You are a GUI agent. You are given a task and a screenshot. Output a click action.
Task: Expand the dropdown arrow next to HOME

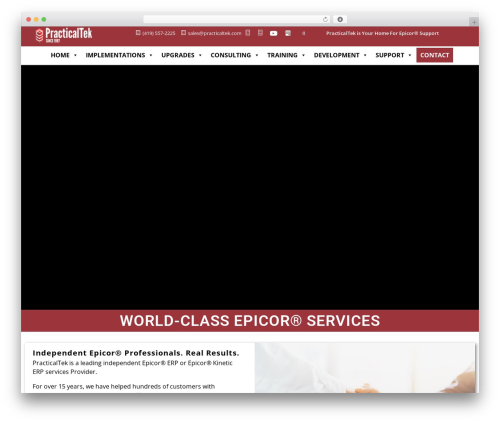tap(75, 55)
